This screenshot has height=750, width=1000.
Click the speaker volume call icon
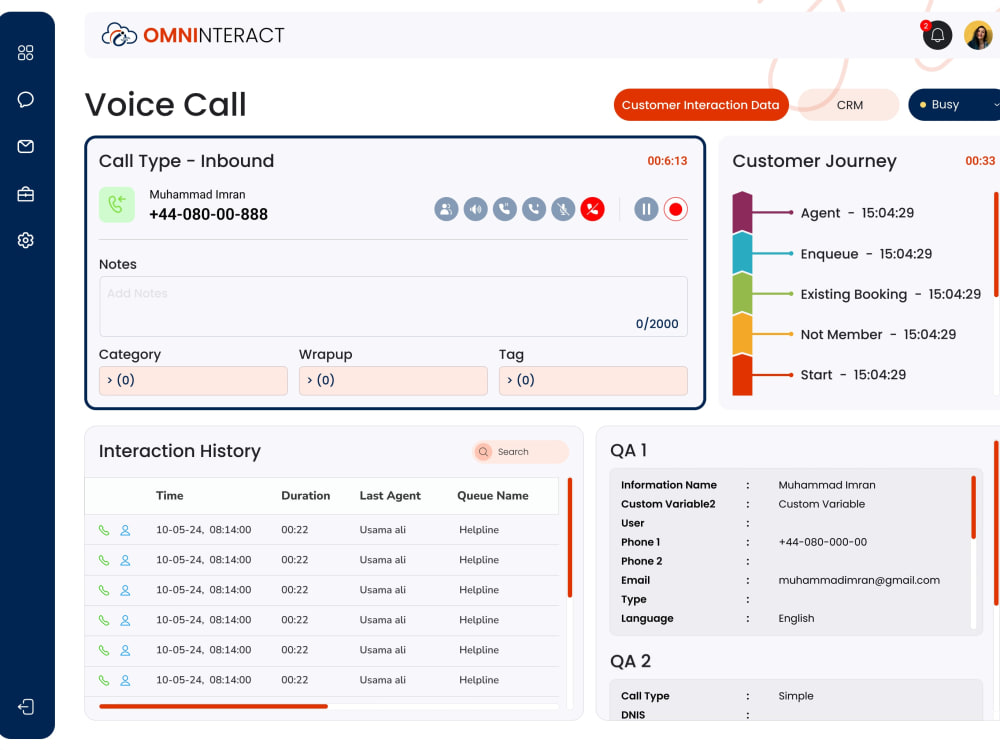coord(476,209)
